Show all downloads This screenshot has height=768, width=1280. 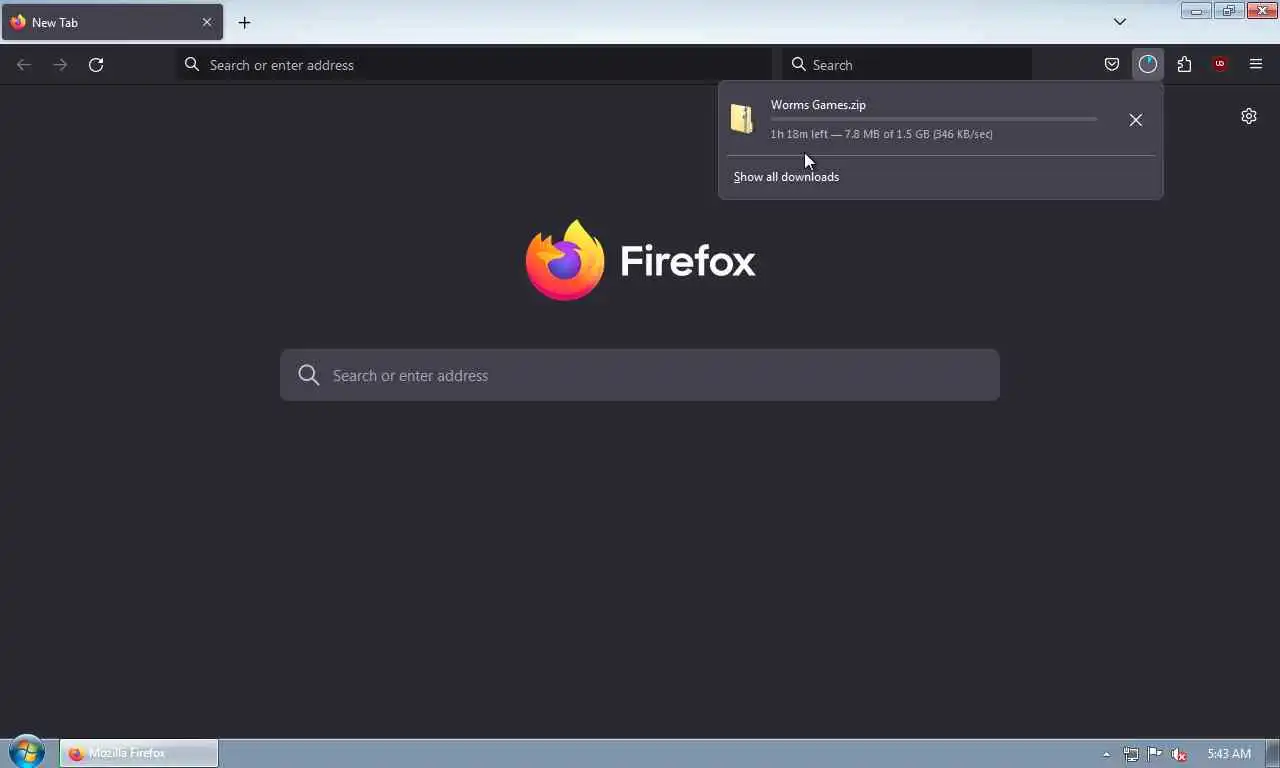pyautogui.click(x=786, y=177)
